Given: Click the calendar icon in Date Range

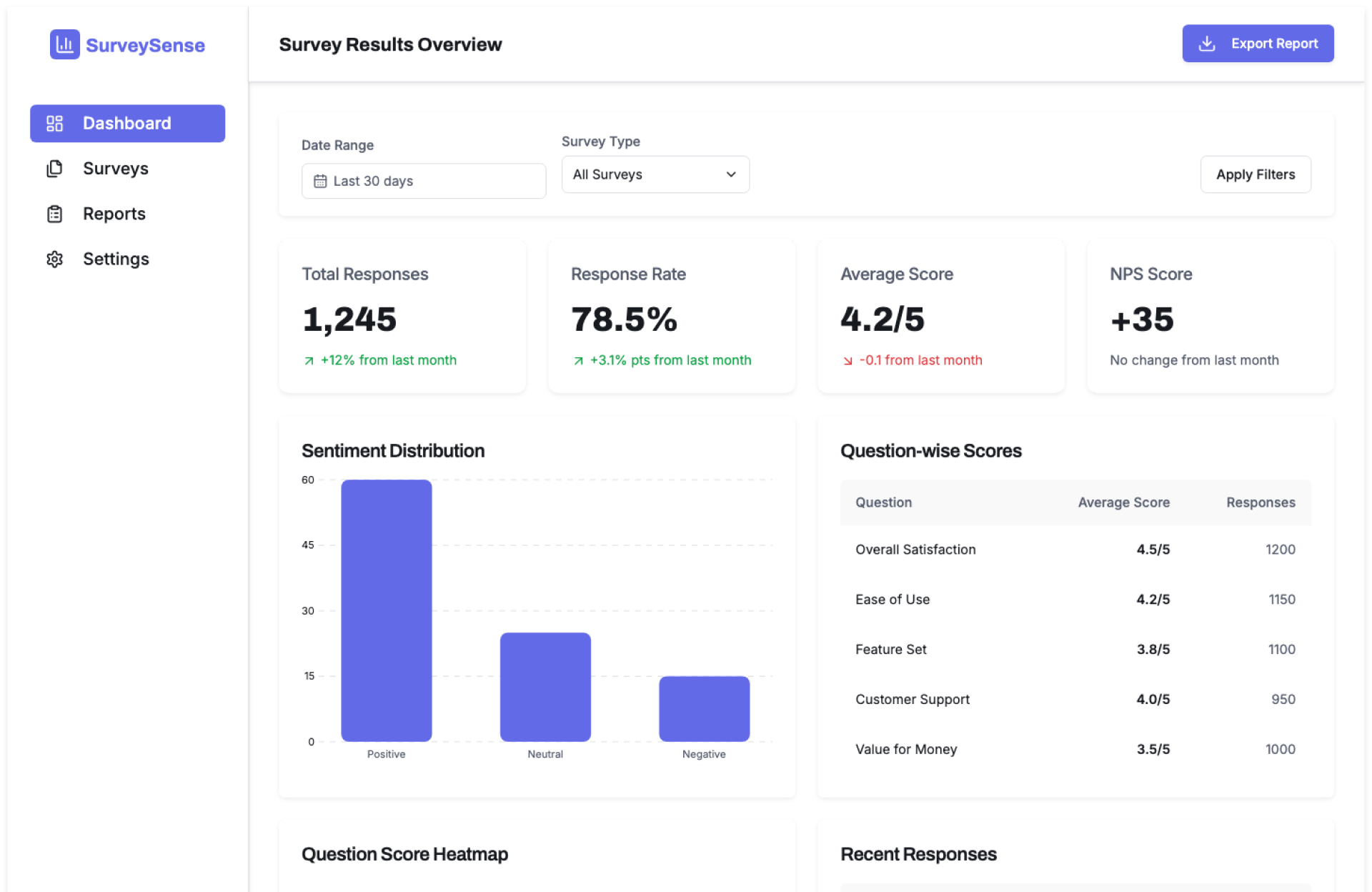Looking at the screenshot, I should click(x=320, y=182).
